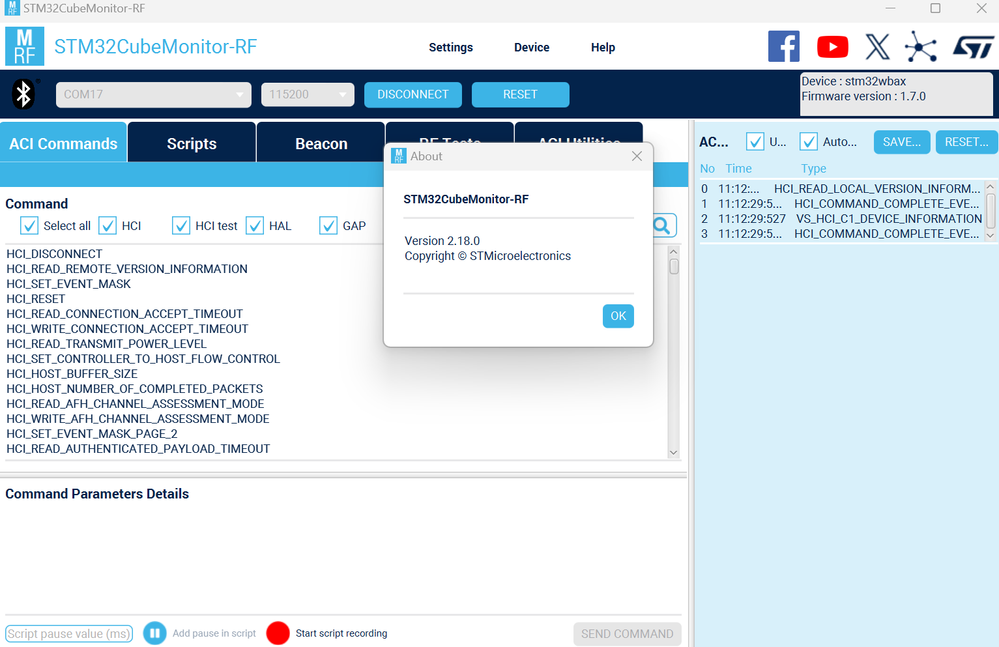The width and height of the screenshot is (999, 647).
Task: Open the COM17 port dropdown
Action: pyautogui.click(x=154, y=94)
